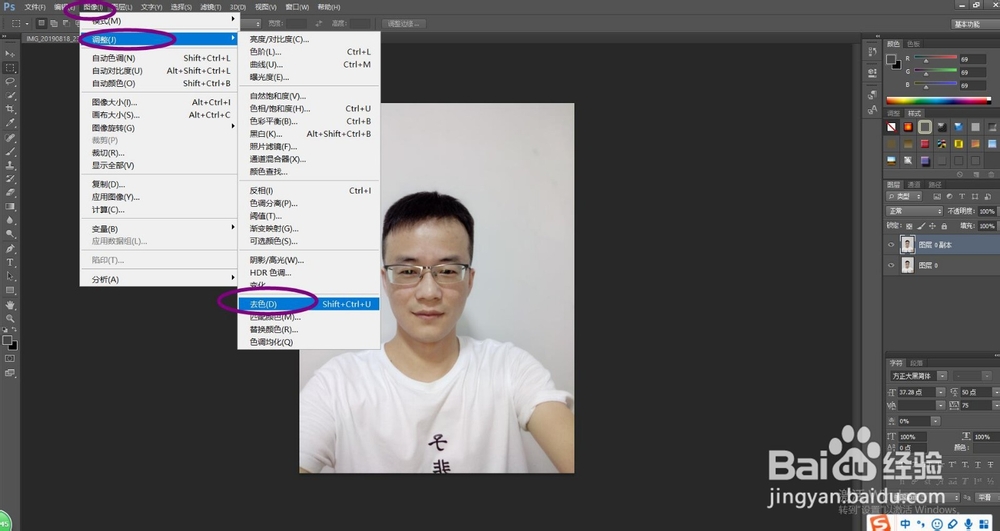Toggle Quick Mask mode icon

pos(10,359)
